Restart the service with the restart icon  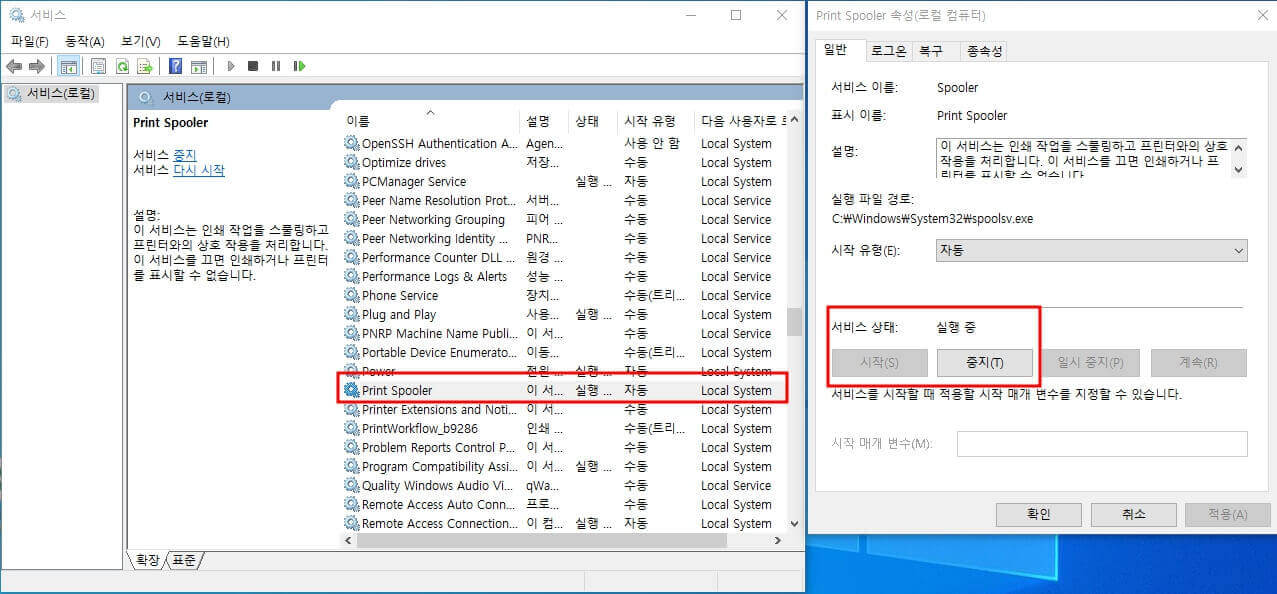point(299,66)
